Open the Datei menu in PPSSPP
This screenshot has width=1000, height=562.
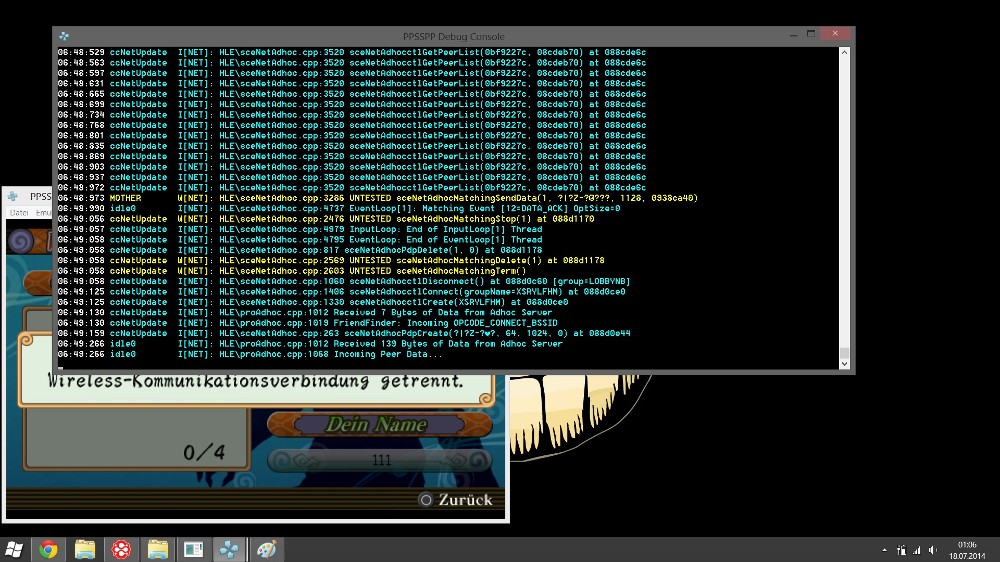(x=18, y=212)
